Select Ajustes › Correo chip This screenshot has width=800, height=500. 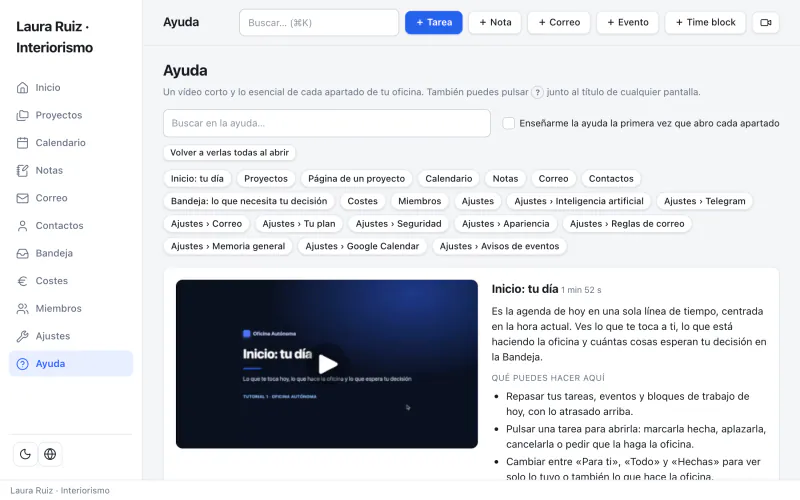coord(207,223)
